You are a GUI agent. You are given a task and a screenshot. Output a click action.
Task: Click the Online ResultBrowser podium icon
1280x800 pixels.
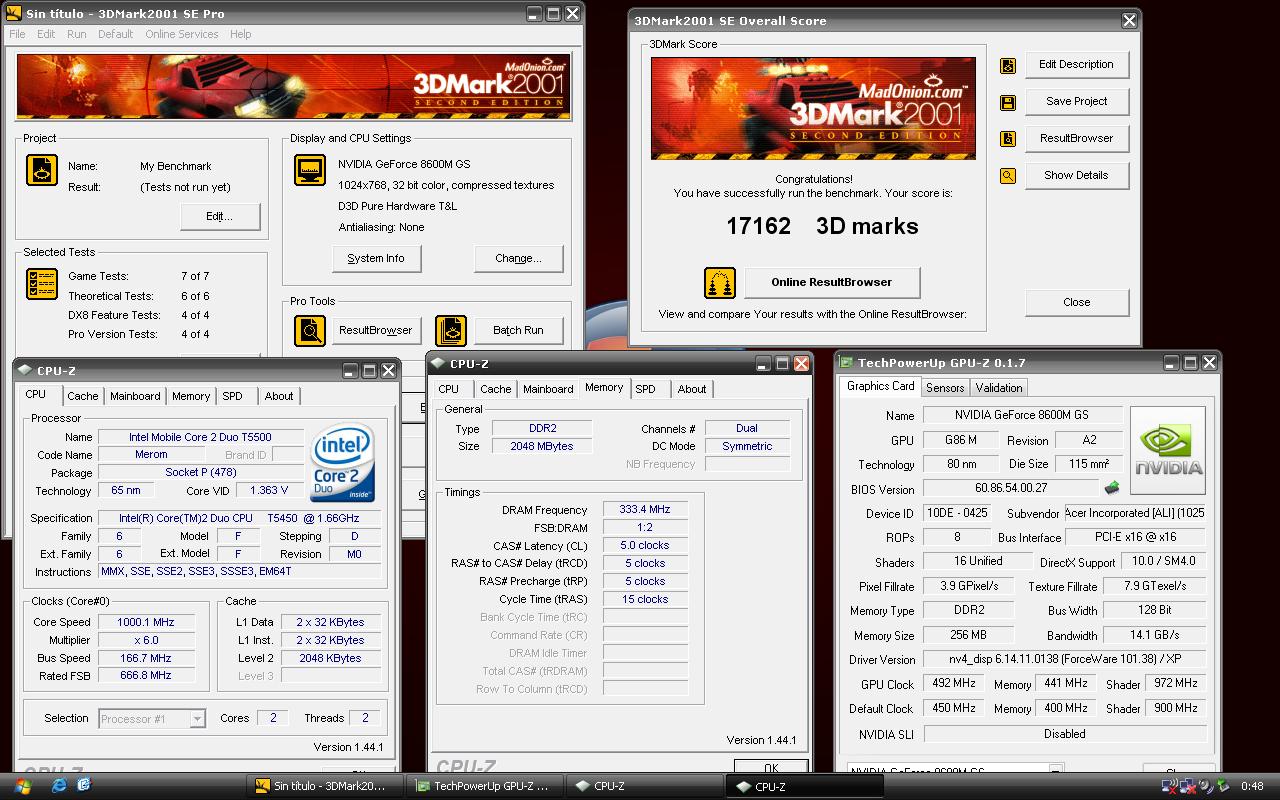point(720,282)
